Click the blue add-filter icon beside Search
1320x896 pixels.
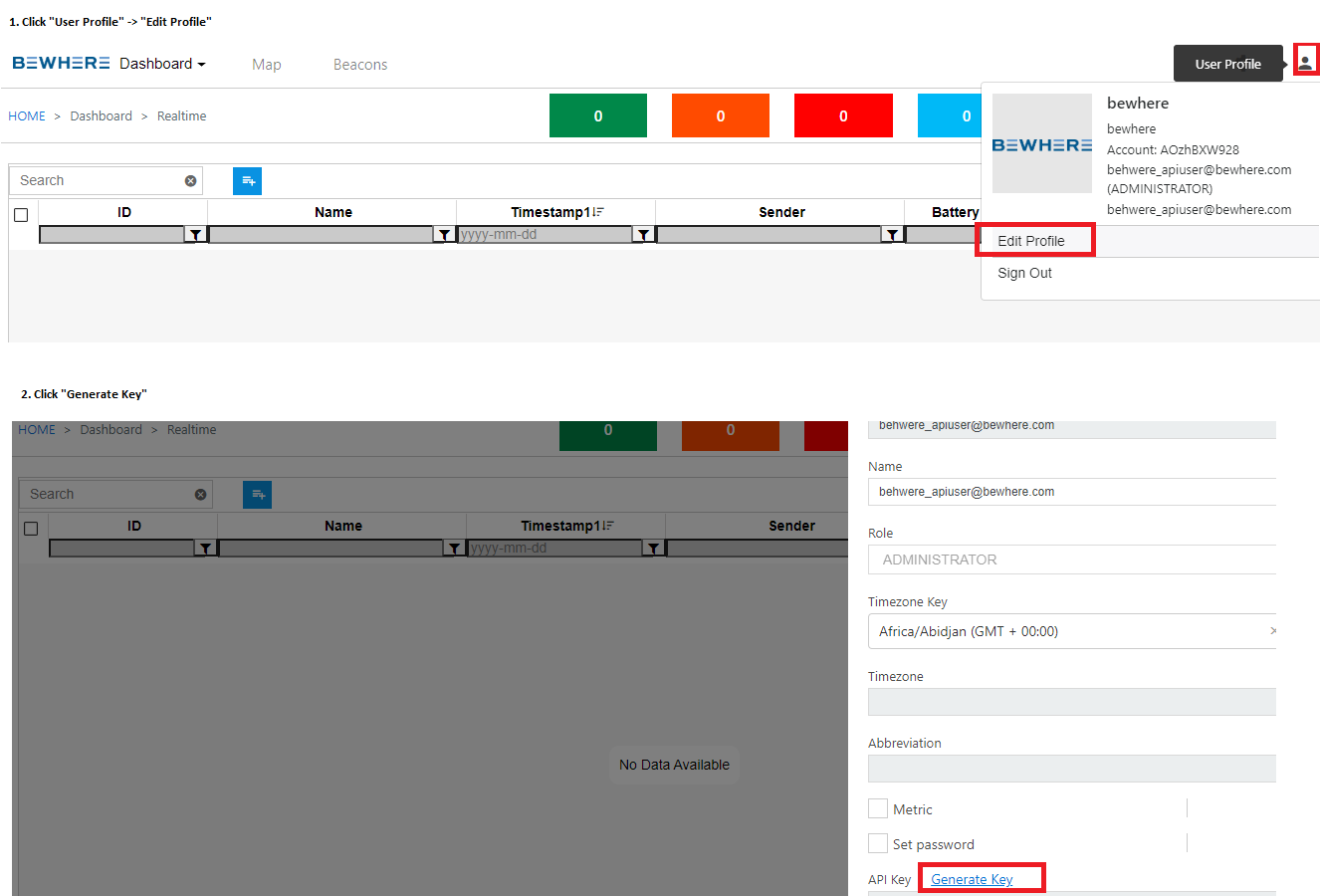tap(247, 180)
